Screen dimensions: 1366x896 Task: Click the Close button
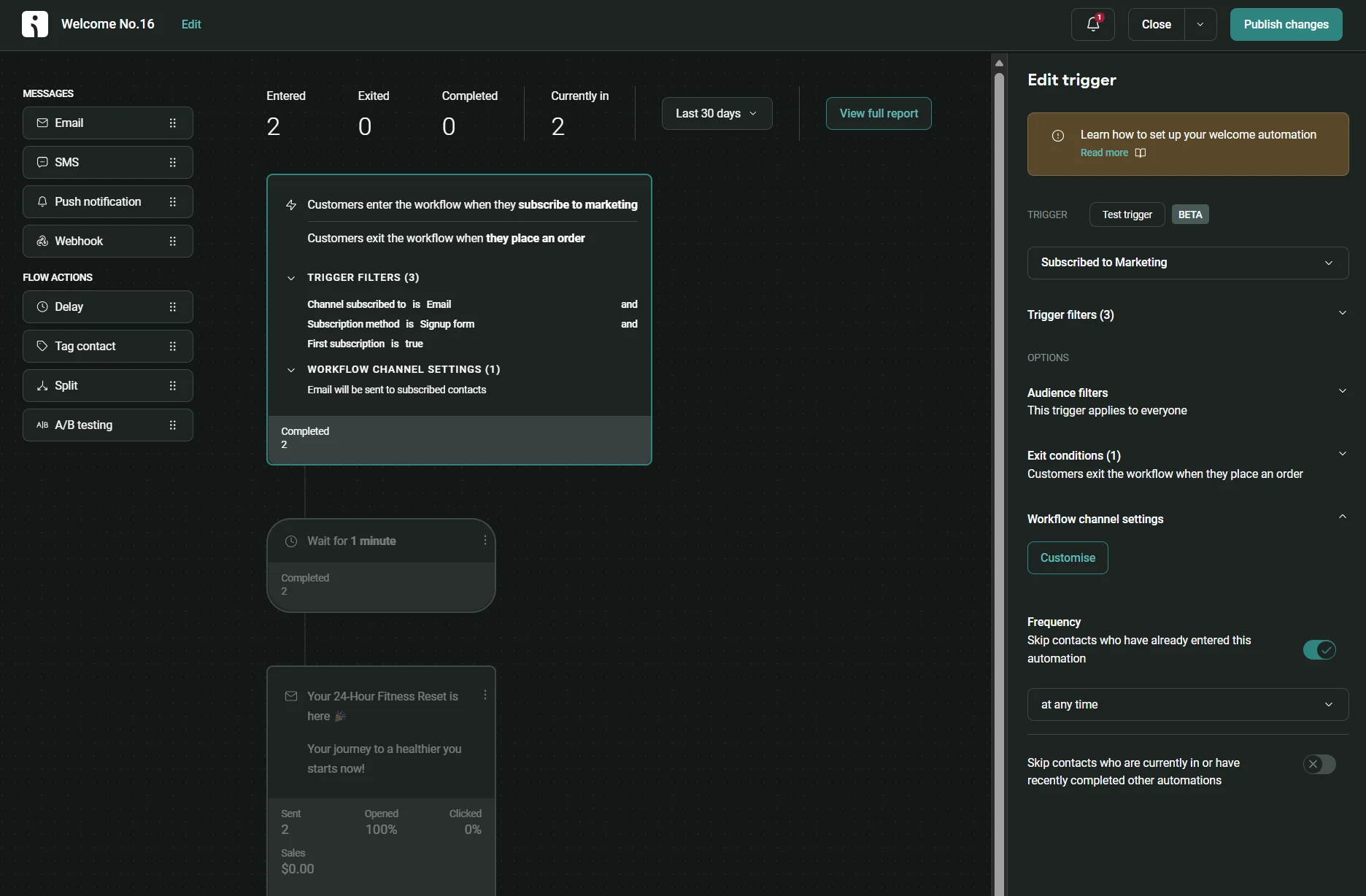pos(1157,25)
